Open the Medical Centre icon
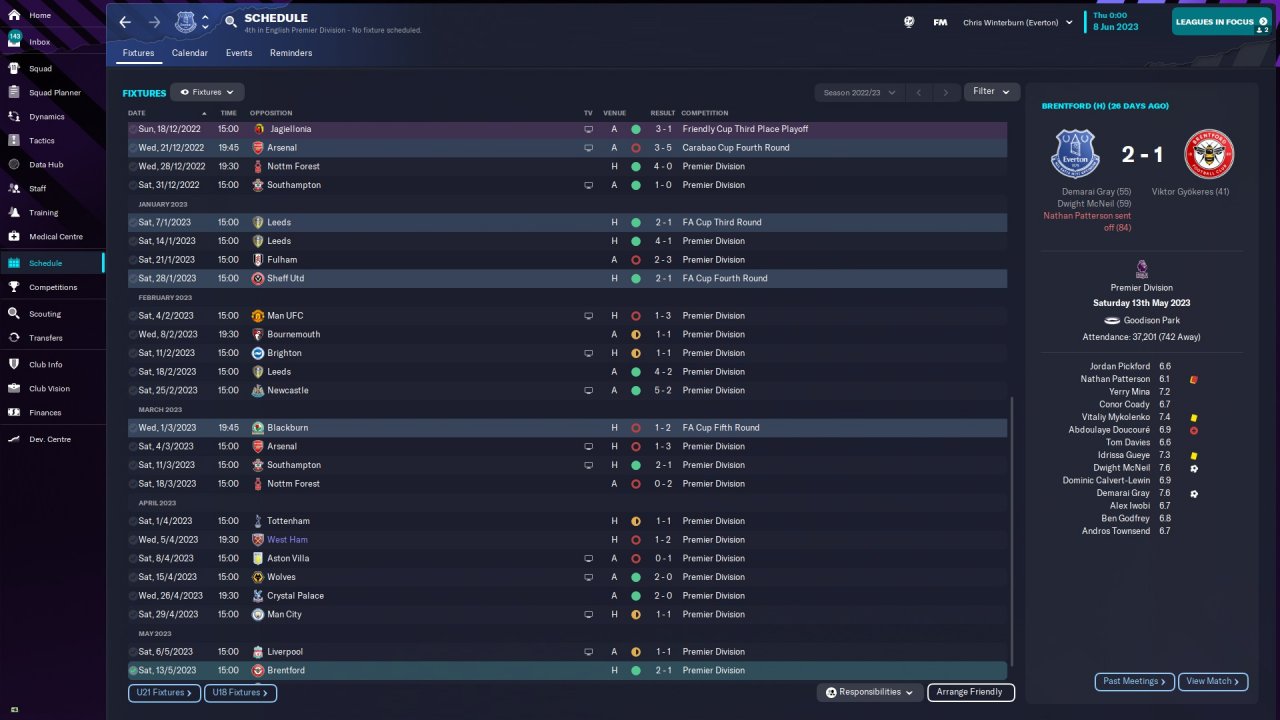The width and height of the screenshot is (1280, 720). pos(14,237)
